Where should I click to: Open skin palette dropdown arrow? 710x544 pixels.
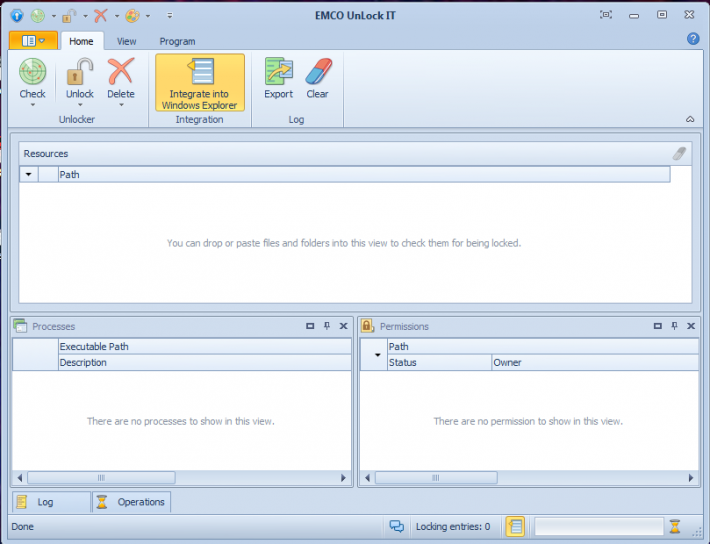coord(148,16)
